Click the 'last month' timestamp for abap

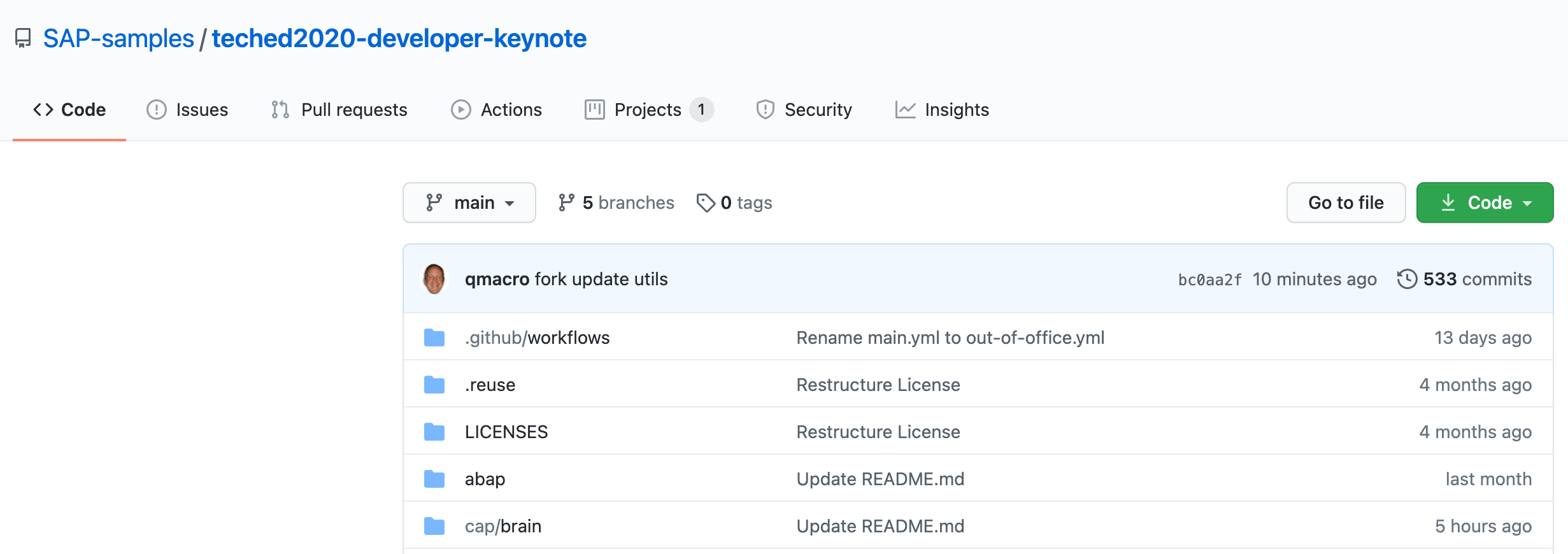click(1488, 479)
